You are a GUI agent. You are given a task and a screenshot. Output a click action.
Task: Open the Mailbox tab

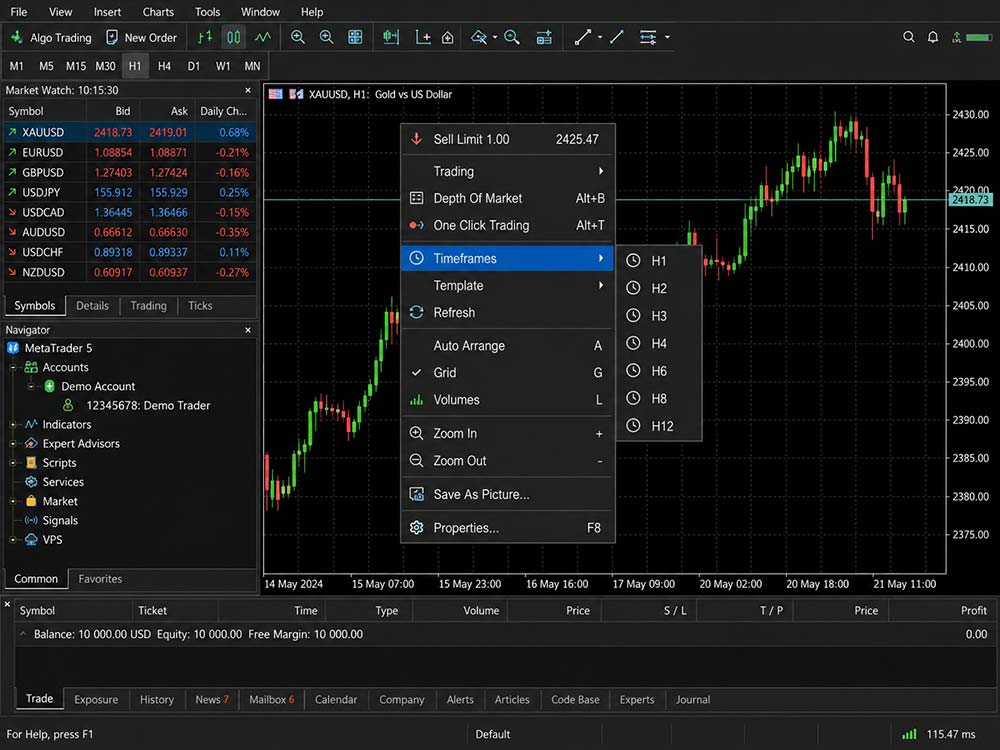click(272, 700)
